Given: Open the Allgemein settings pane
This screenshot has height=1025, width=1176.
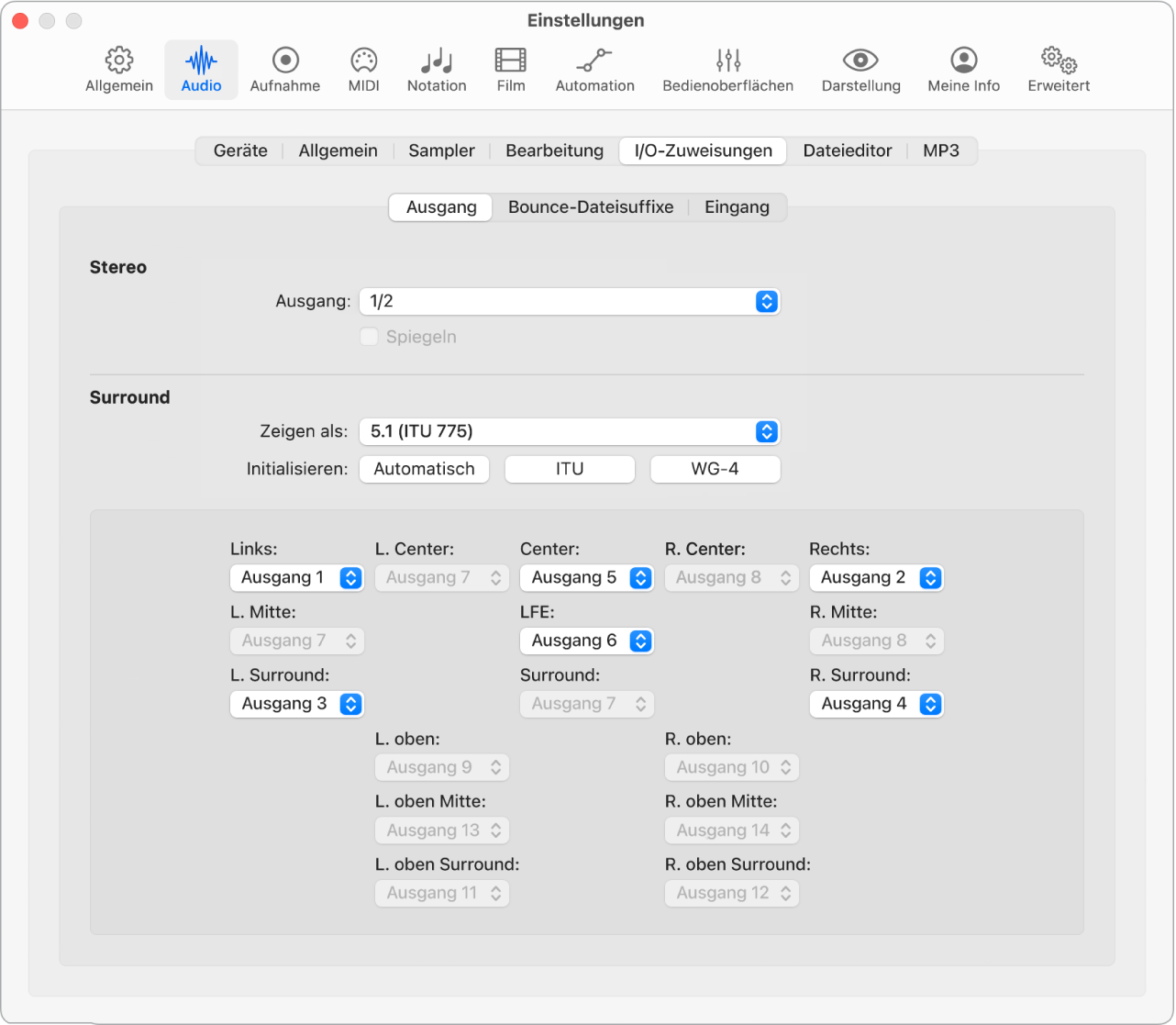Looking at the screenshot, I should coord(119,70).
